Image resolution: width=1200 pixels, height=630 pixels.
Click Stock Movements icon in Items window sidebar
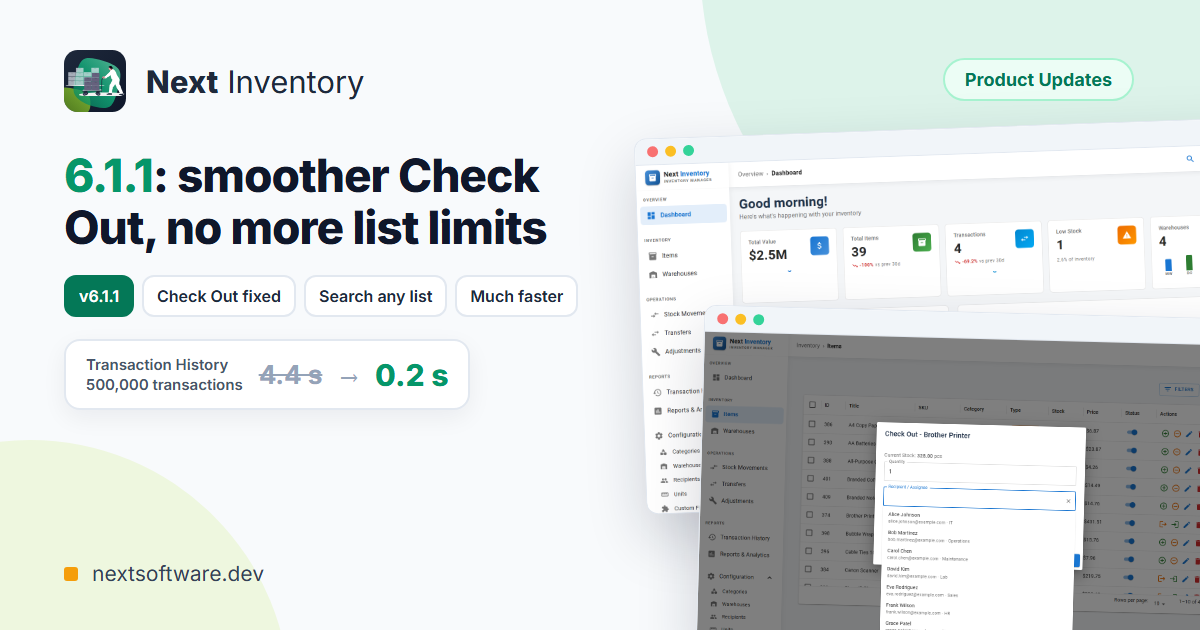pos(713,467)
